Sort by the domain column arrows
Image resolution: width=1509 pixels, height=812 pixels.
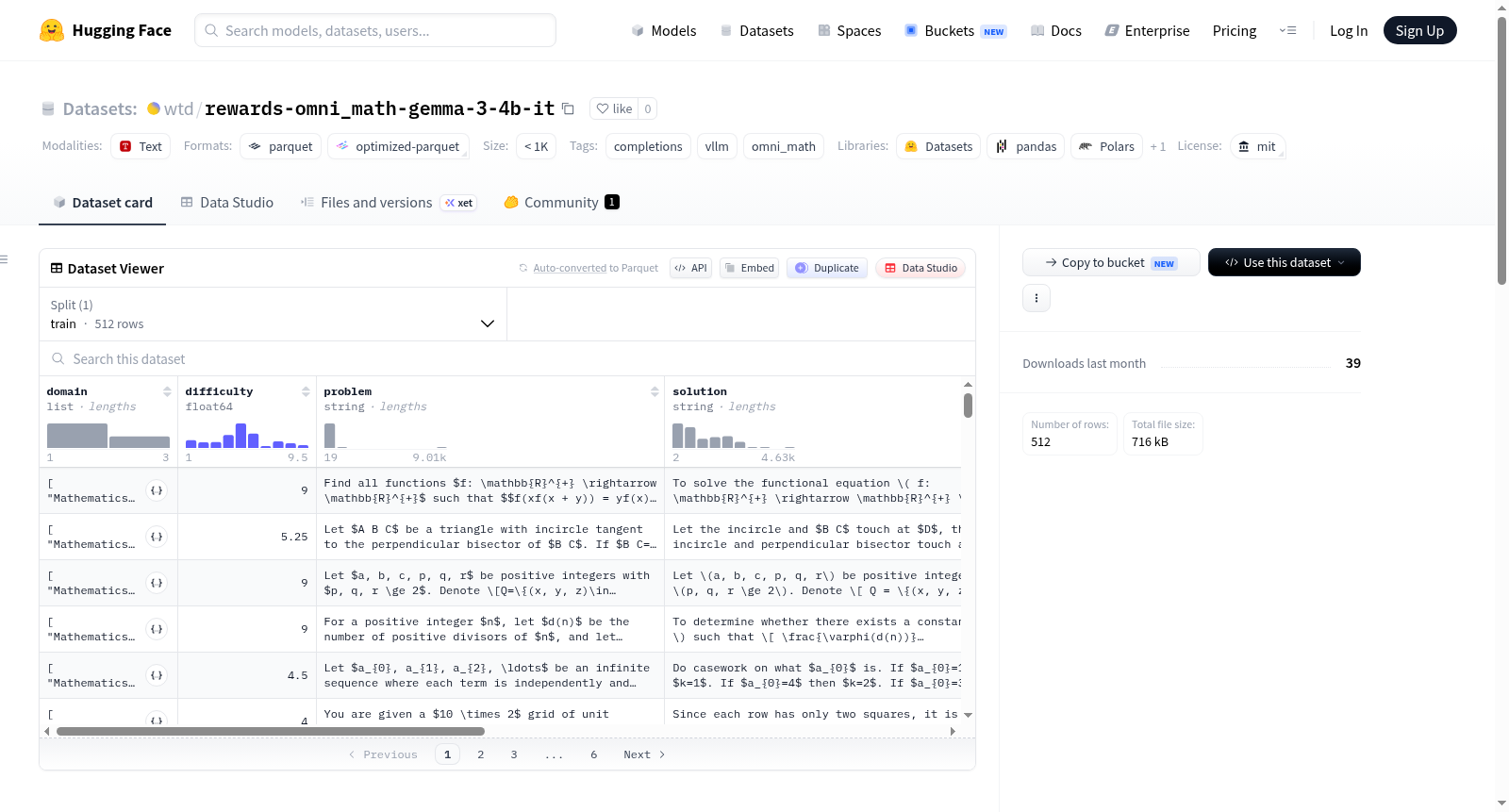click(167, 391)
